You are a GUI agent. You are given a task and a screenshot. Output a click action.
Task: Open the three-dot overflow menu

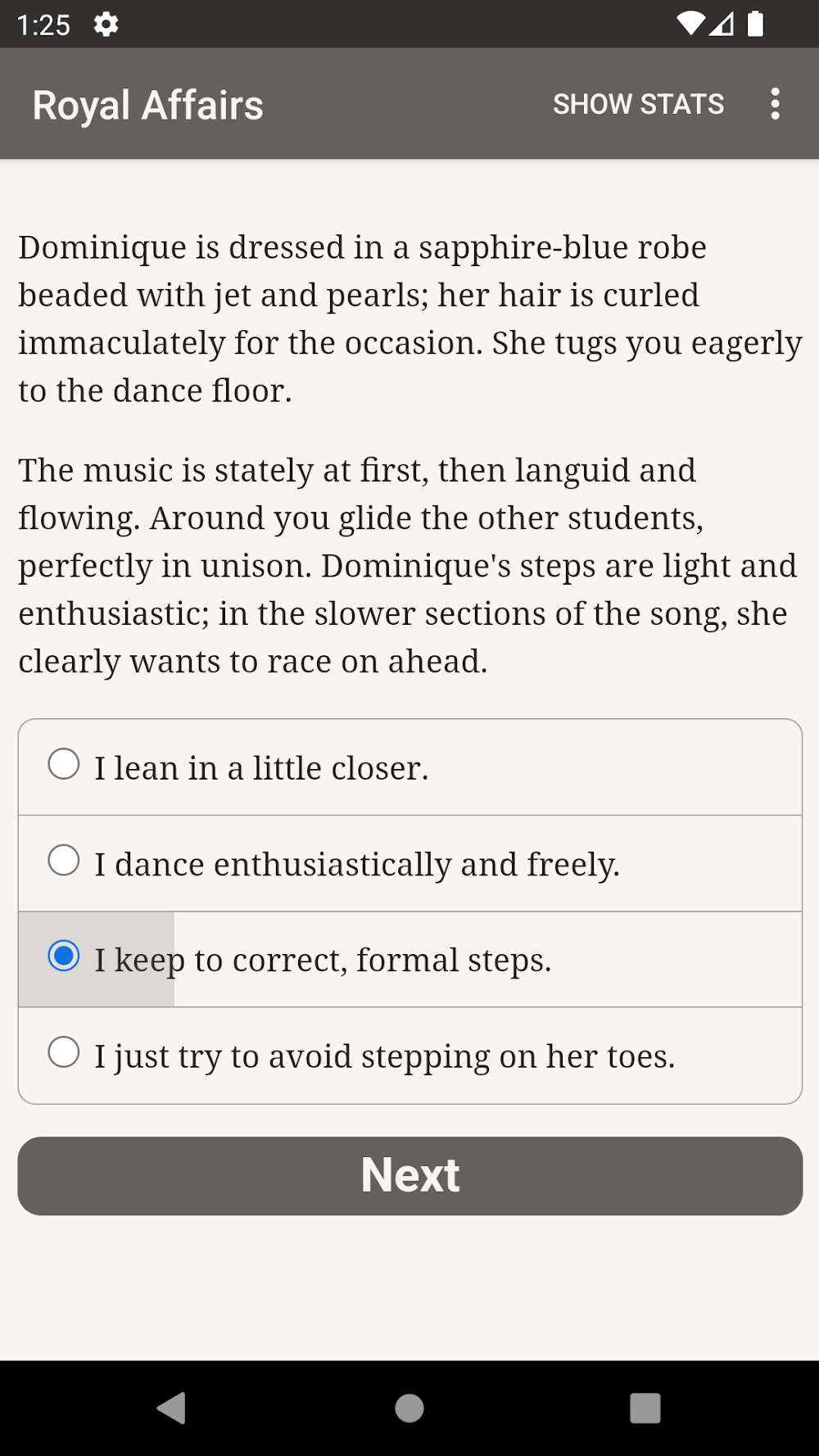pos(775,104)
